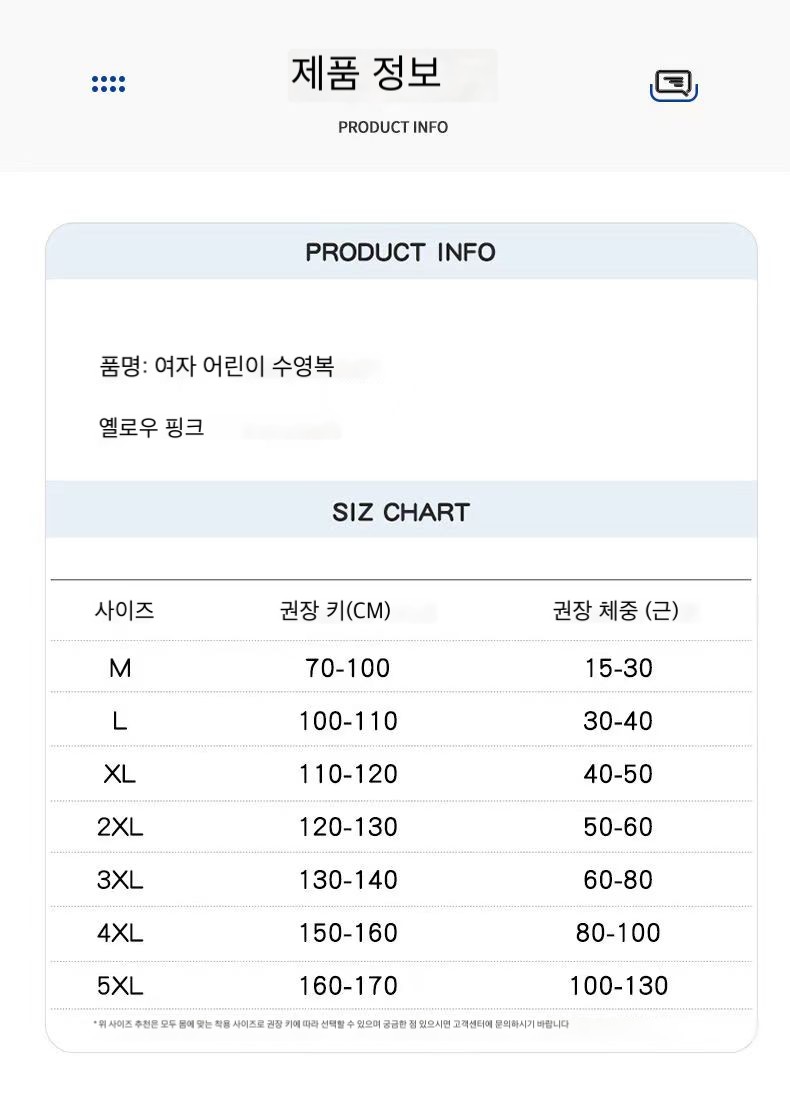Open the chat message icon

point(674,85)
